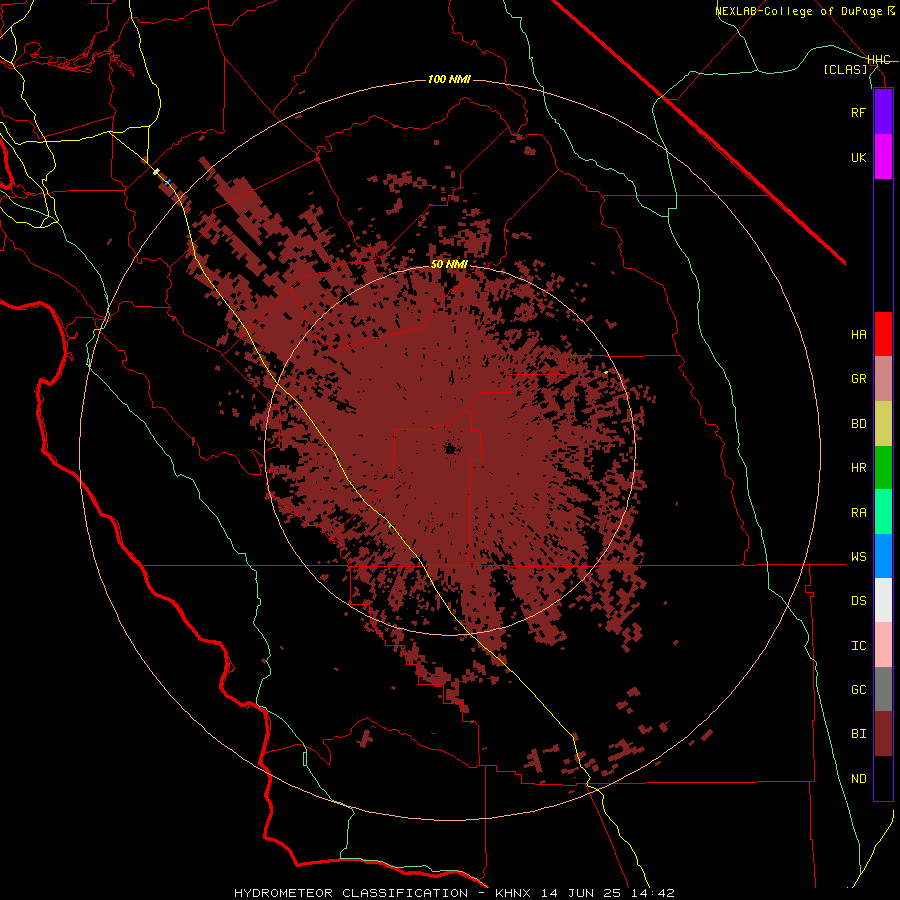Click the GR legend label
This screenshot has height=900, width=900.
858,379
